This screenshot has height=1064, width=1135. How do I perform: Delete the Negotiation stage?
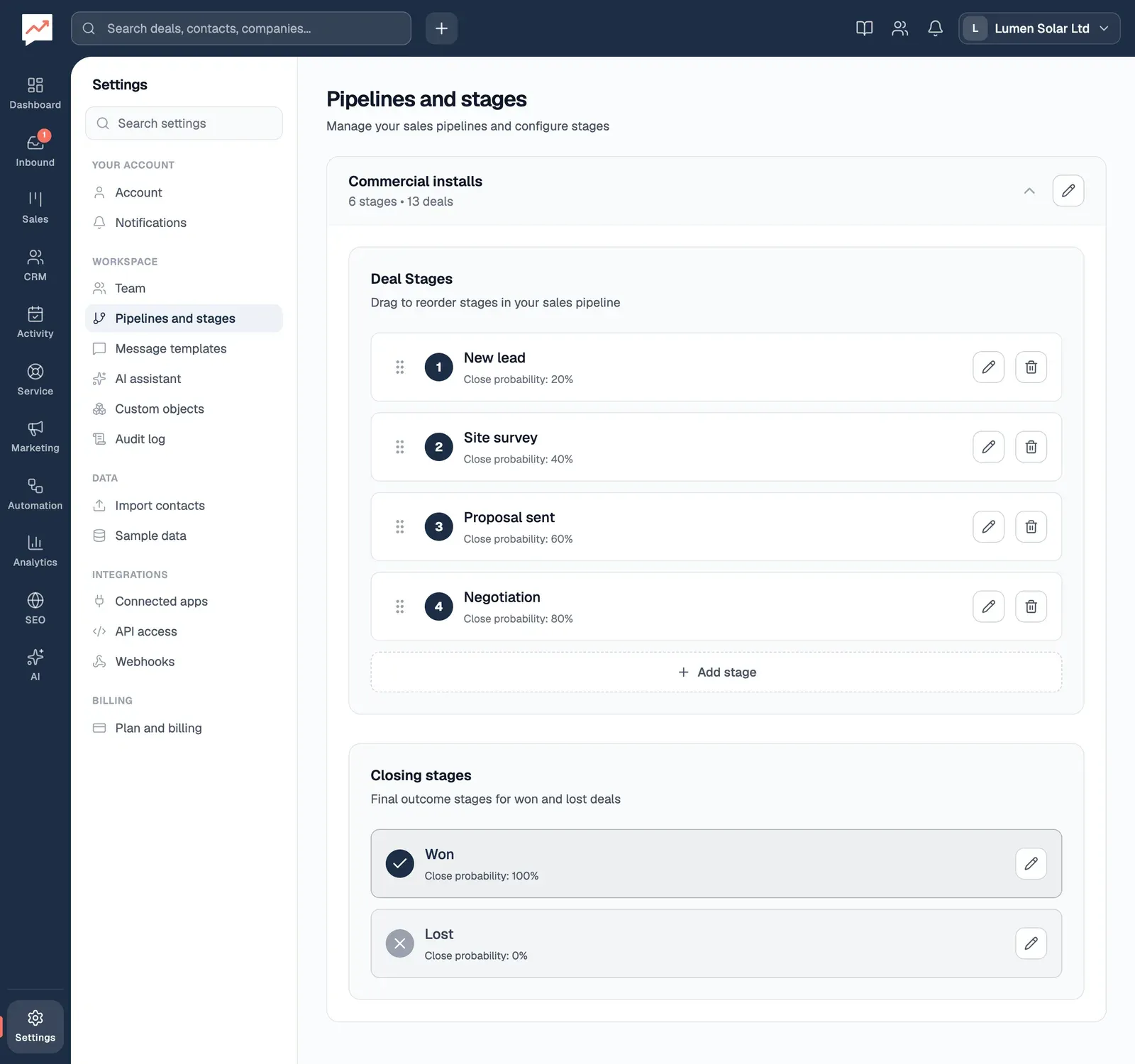click(1031, 606)
